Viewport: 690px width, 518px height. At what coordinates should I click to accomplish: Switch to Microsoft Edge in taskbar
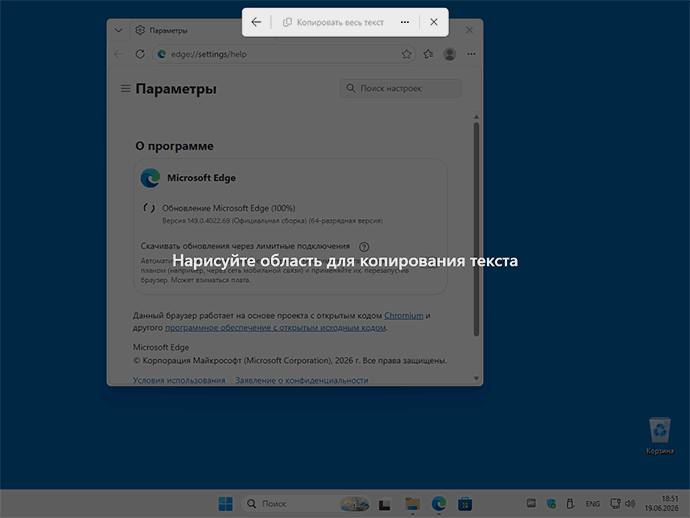point(439,503)
